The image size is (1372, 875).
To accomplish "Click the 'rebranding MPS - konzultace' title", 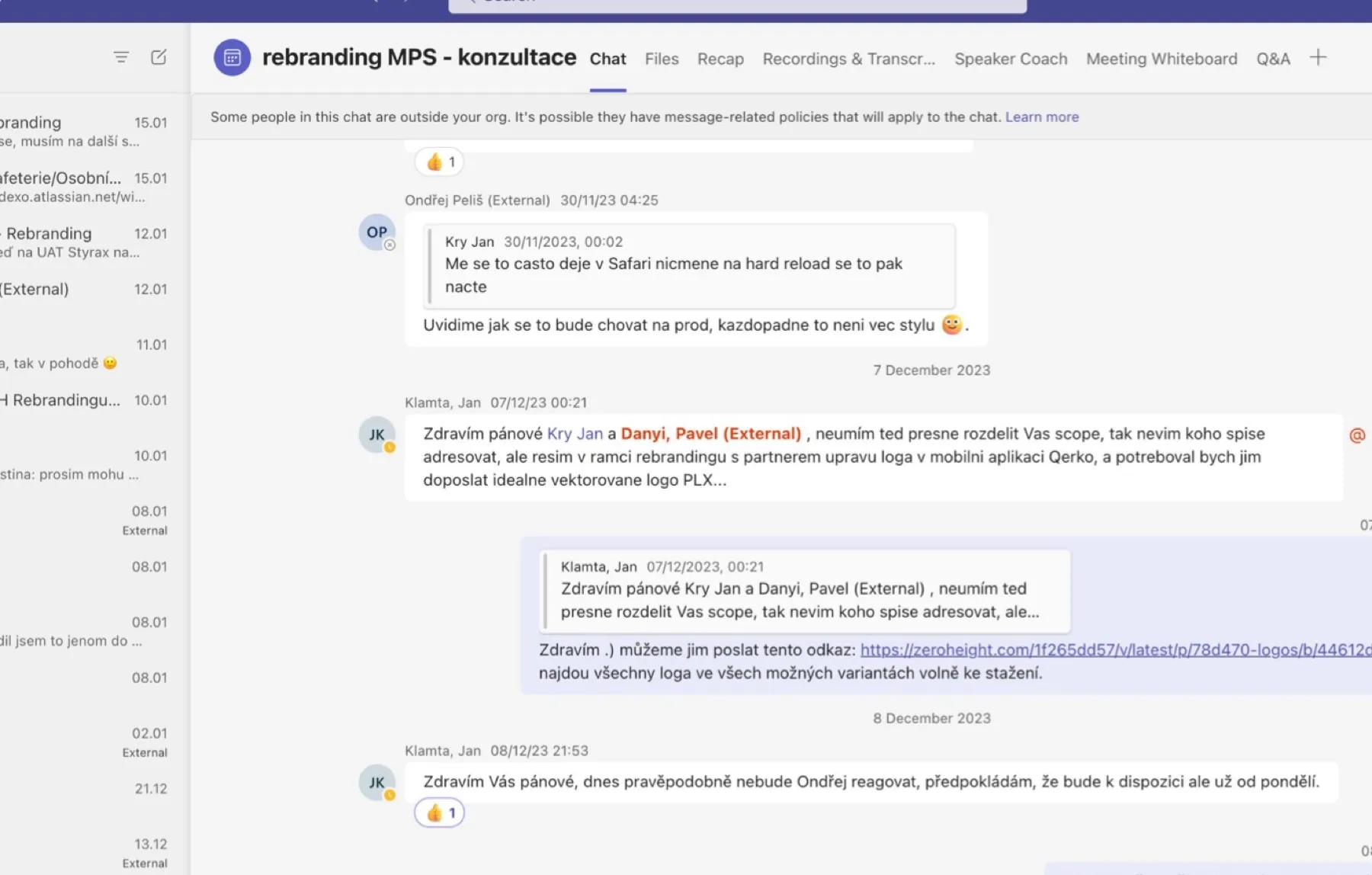I will click(x=419, y=57).
